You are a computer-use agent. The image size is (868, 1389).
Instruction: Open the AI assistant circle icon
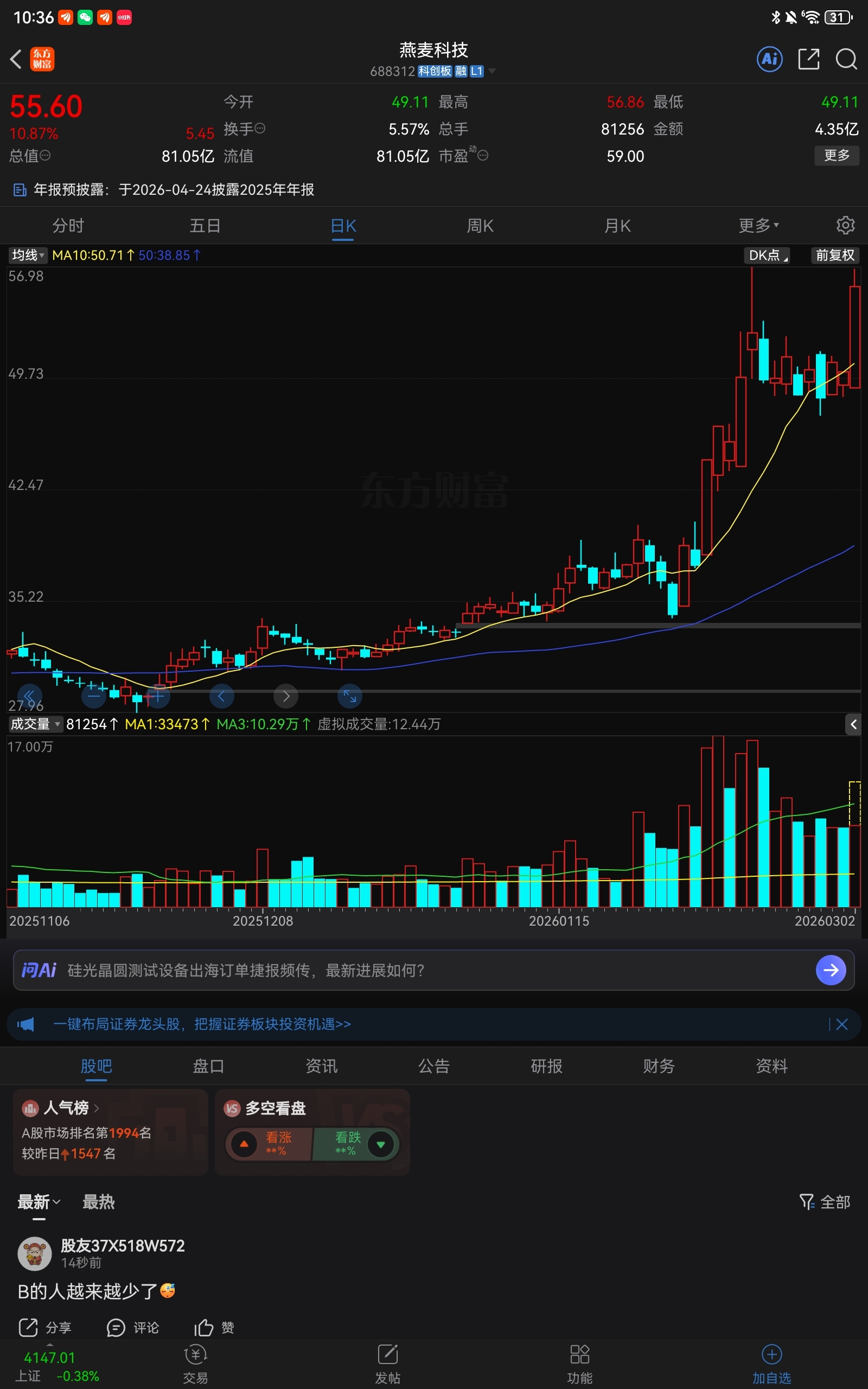pyautogui.click(x=770, y=59)
